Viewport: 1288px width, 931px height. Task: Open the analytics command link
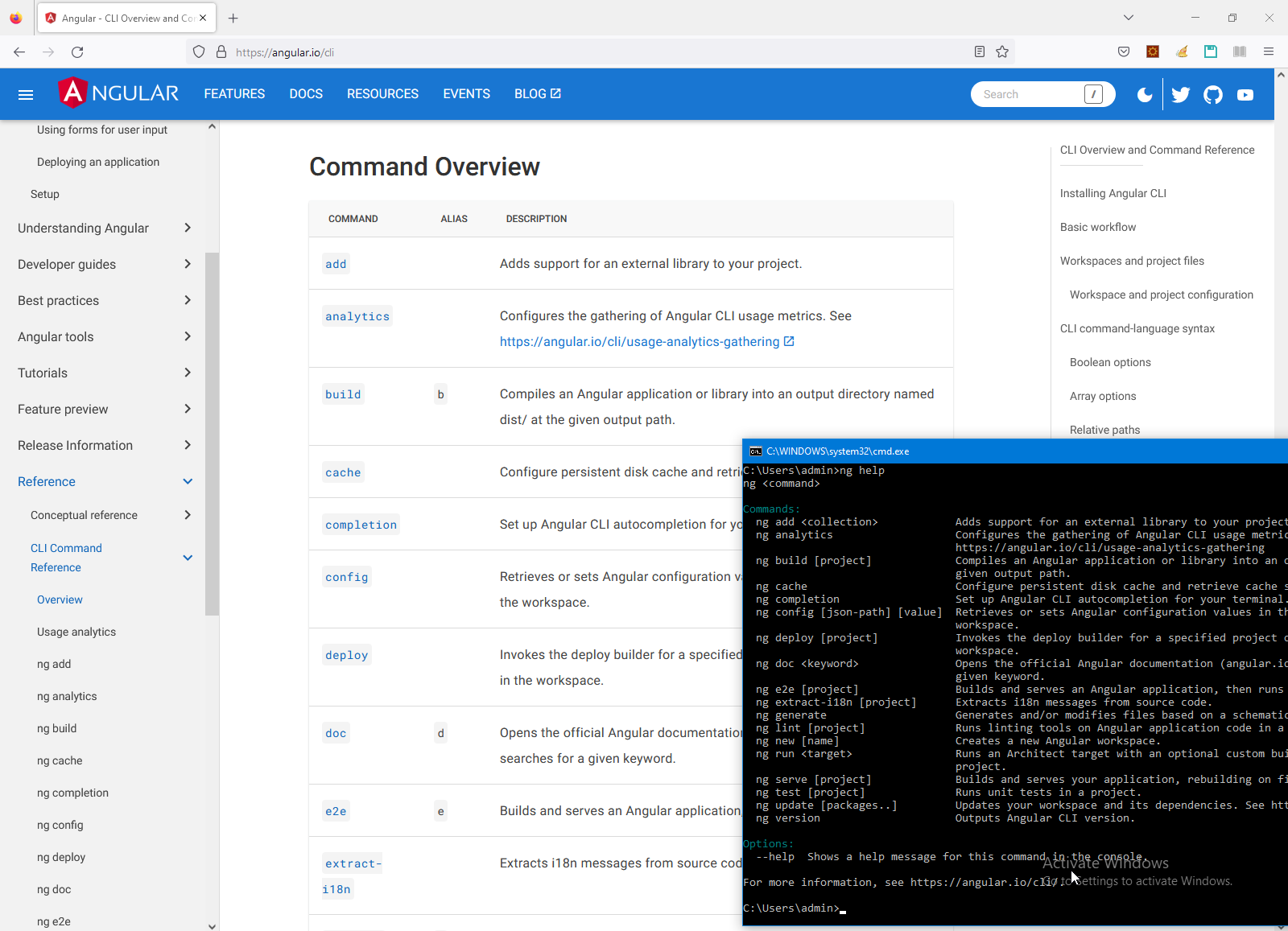[357, 316]
